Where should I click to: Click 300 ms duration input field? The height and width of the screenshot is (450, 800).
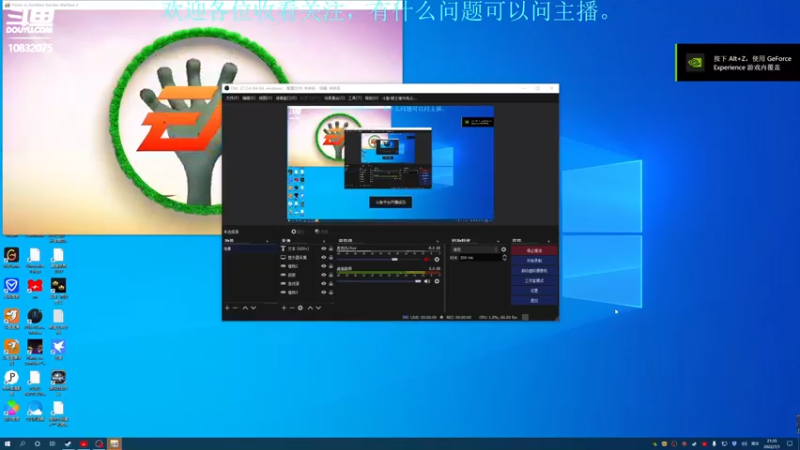click(x=480, y=258)
